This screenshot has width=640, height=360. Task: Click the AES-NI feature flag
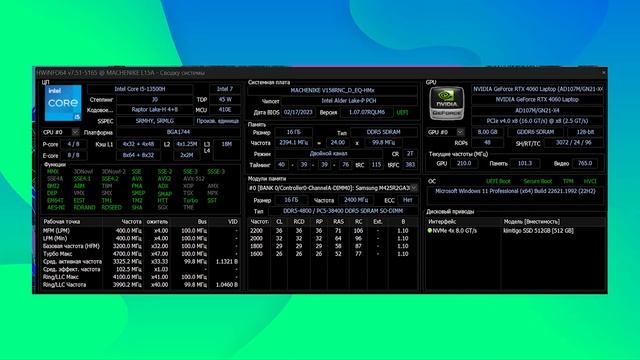point(56,207)
